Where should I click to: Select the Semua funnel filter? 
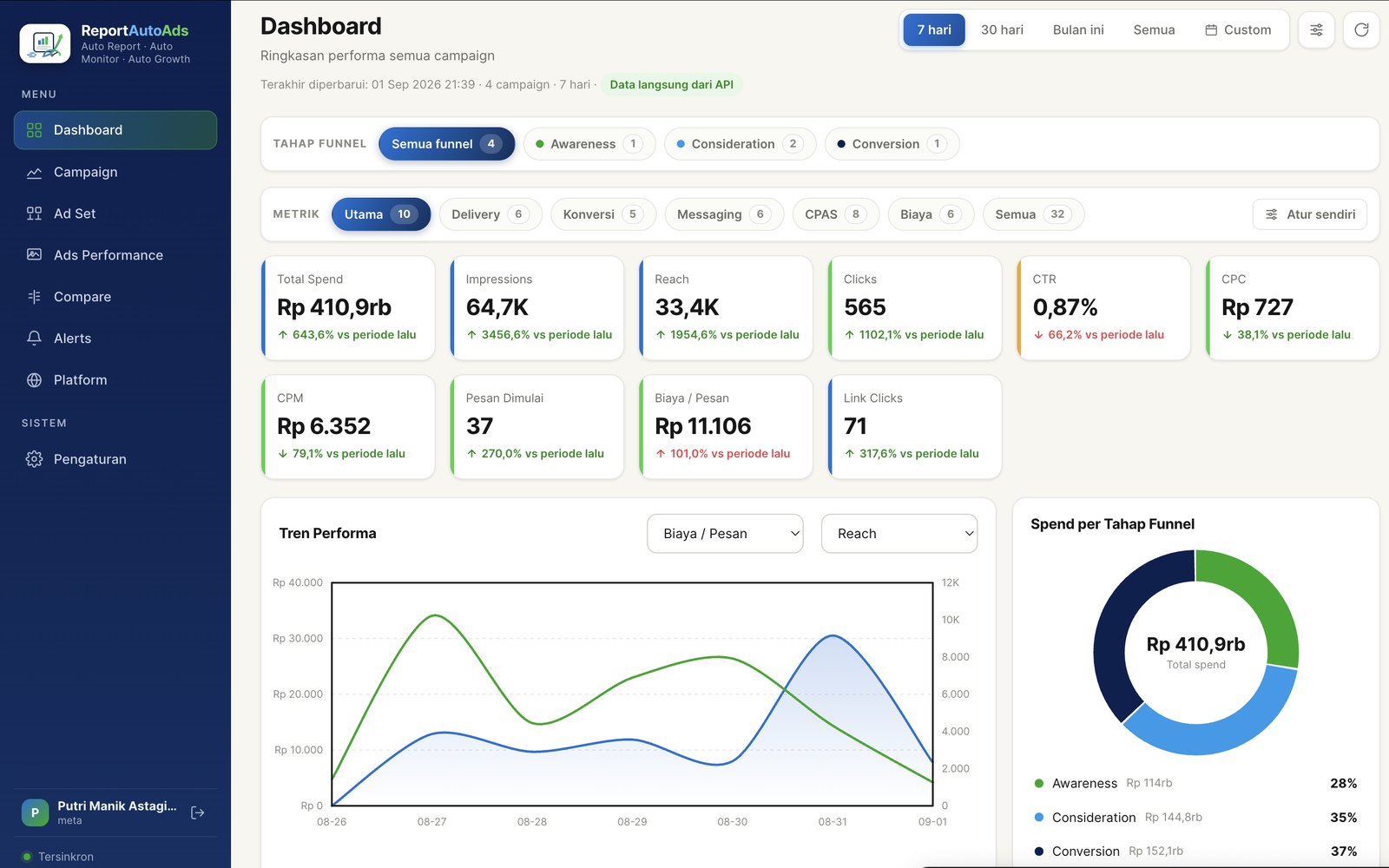point(446,144)
